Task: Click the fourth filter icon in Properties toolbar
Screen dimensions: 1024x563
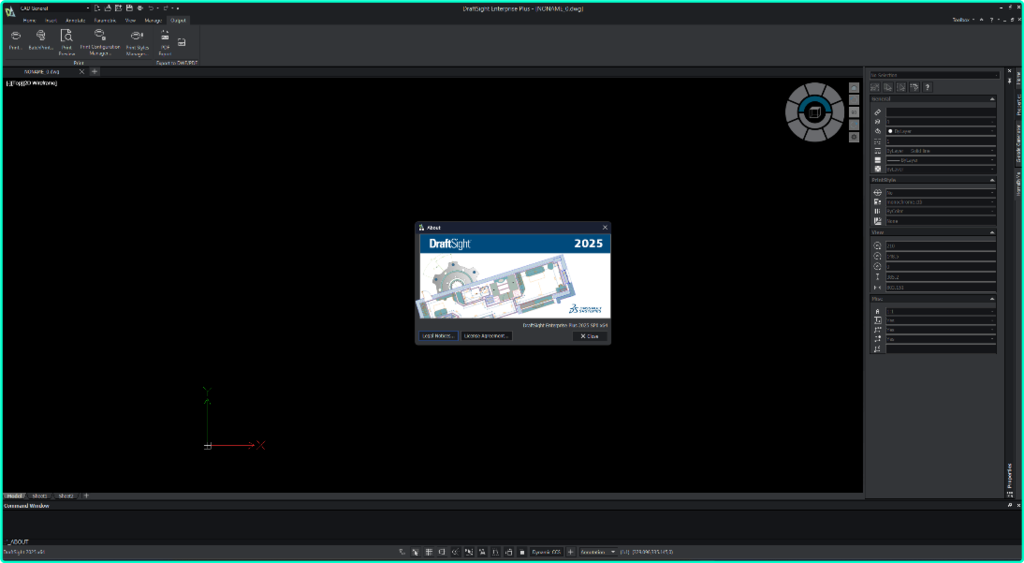Action: click(914, 87)
